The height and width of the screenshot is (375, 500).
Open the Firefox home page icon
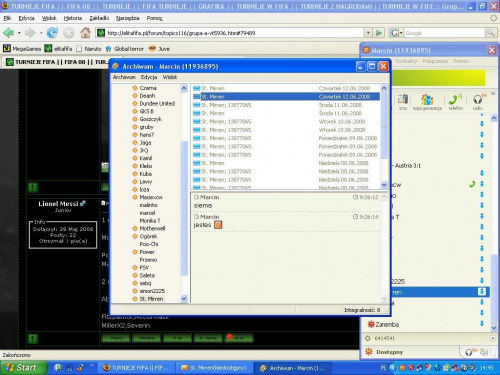click(85, 33)
